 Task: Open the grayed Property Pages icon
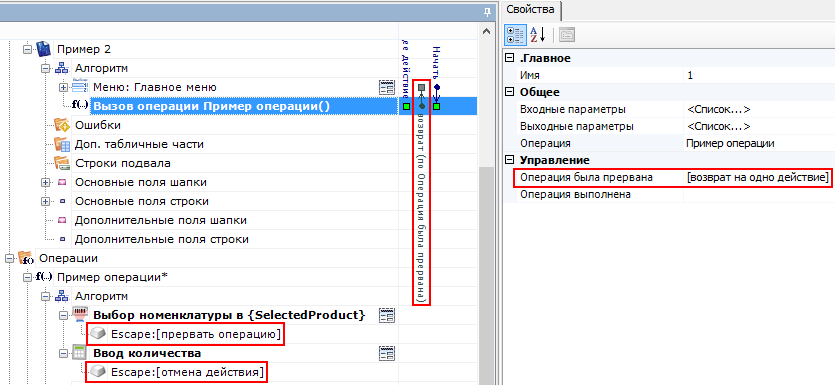pyautogui.click(x=566, y=36)
